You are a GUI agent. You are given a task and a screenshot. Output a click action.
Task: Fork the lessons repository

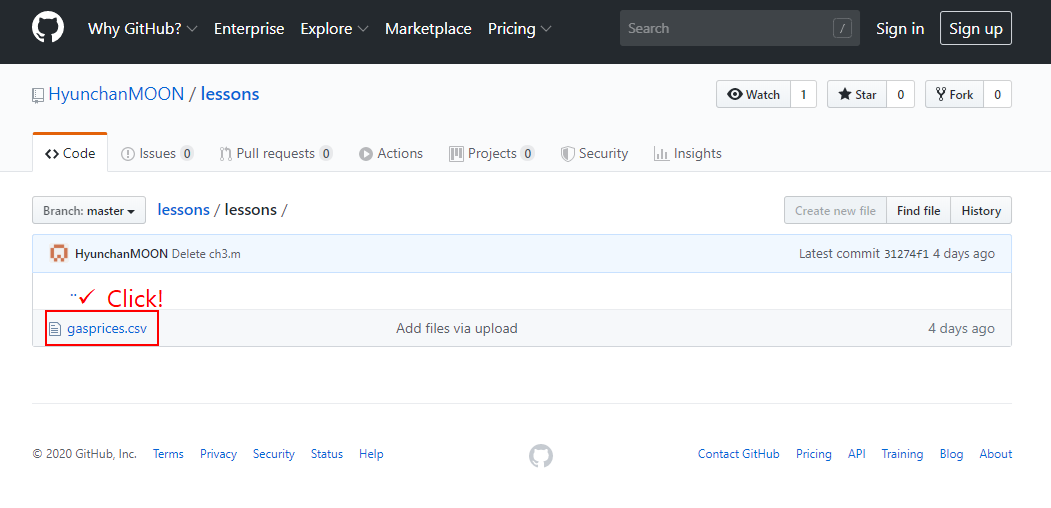954,94
